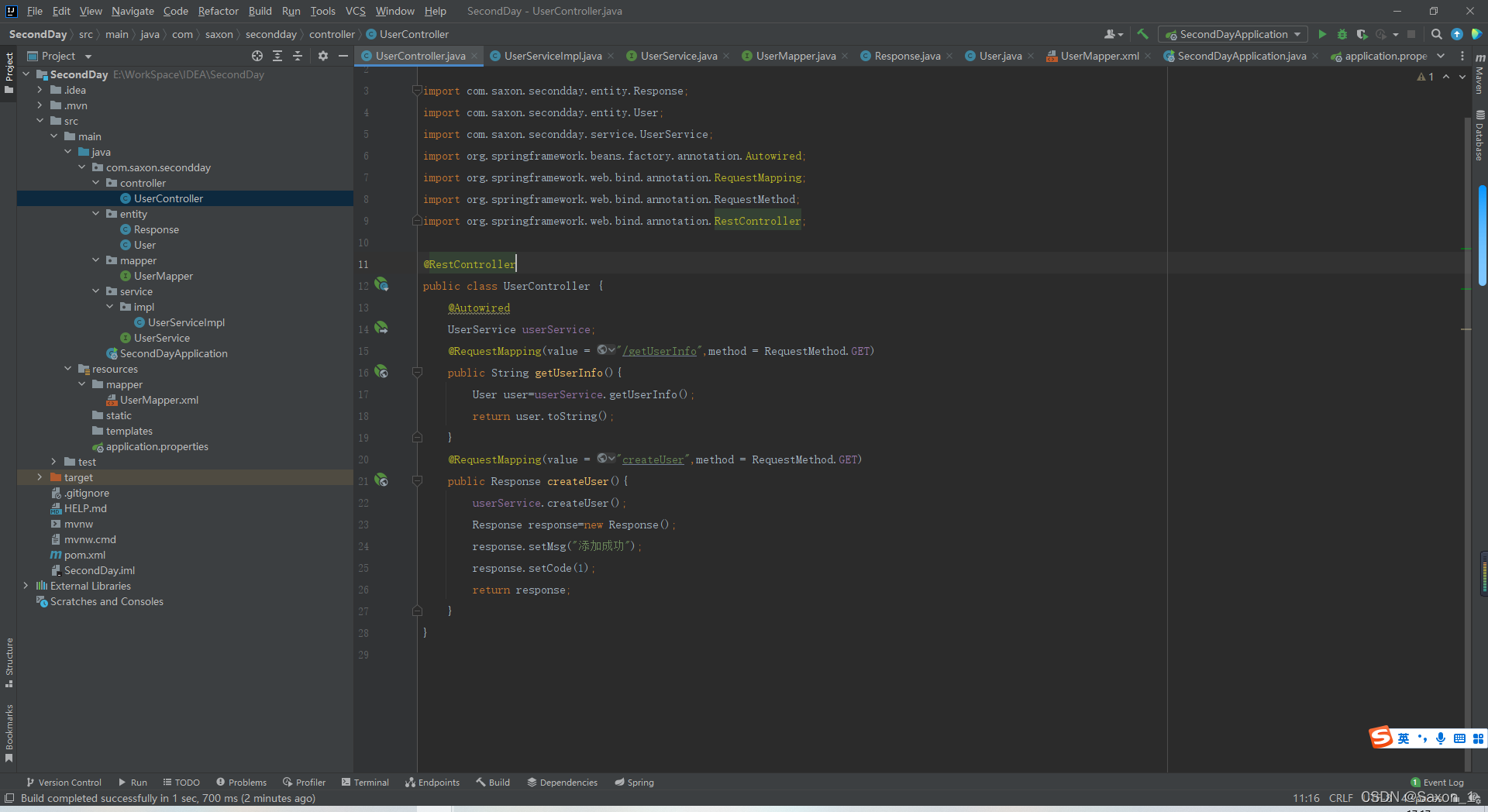Jump to next highlighted error arrow
Image resolution: width=1488 pixels, height=812 pixels.
[1462, 77]
